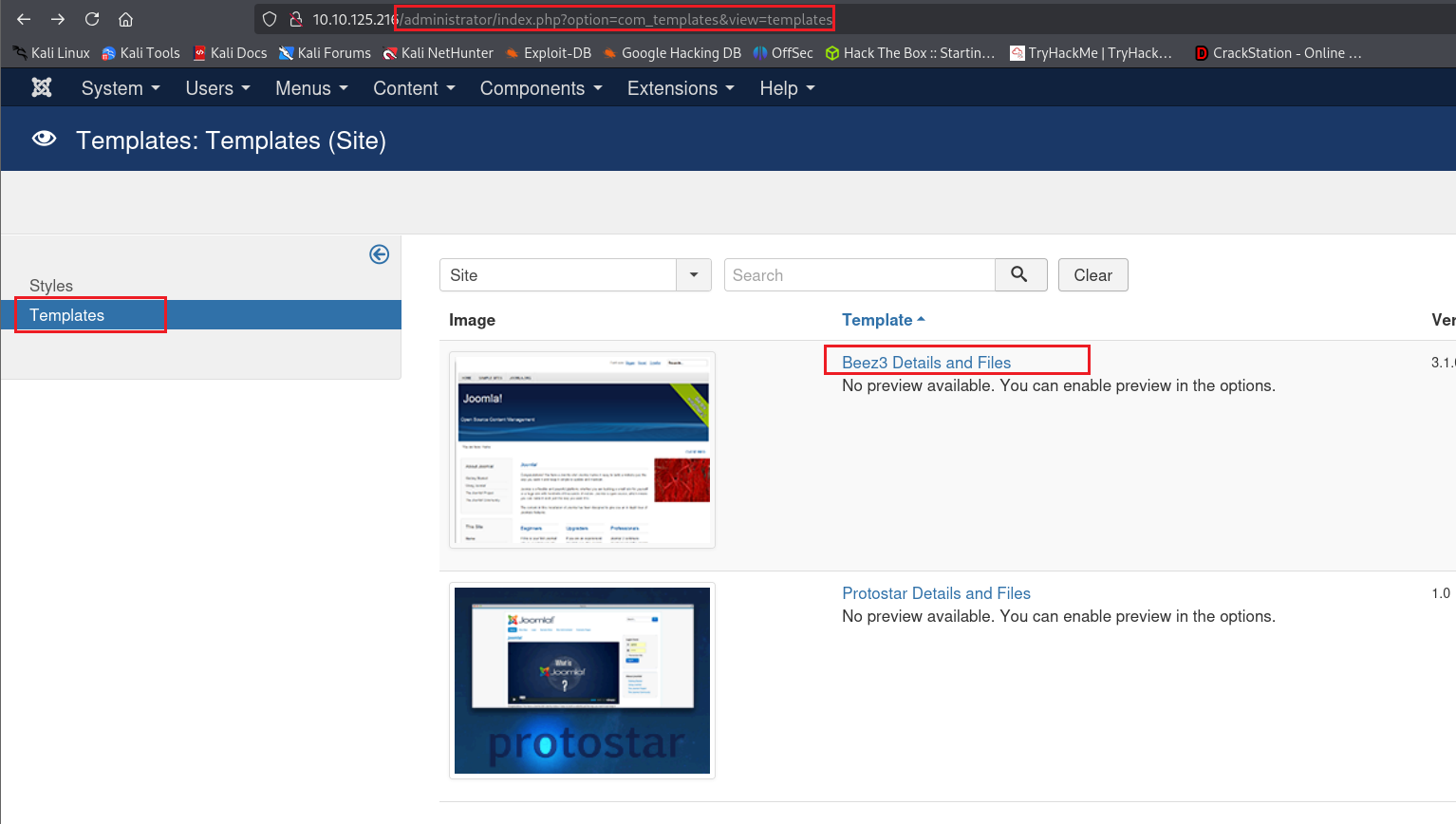
Task: Sort by the Template column header
Action: tap(883, 320)
